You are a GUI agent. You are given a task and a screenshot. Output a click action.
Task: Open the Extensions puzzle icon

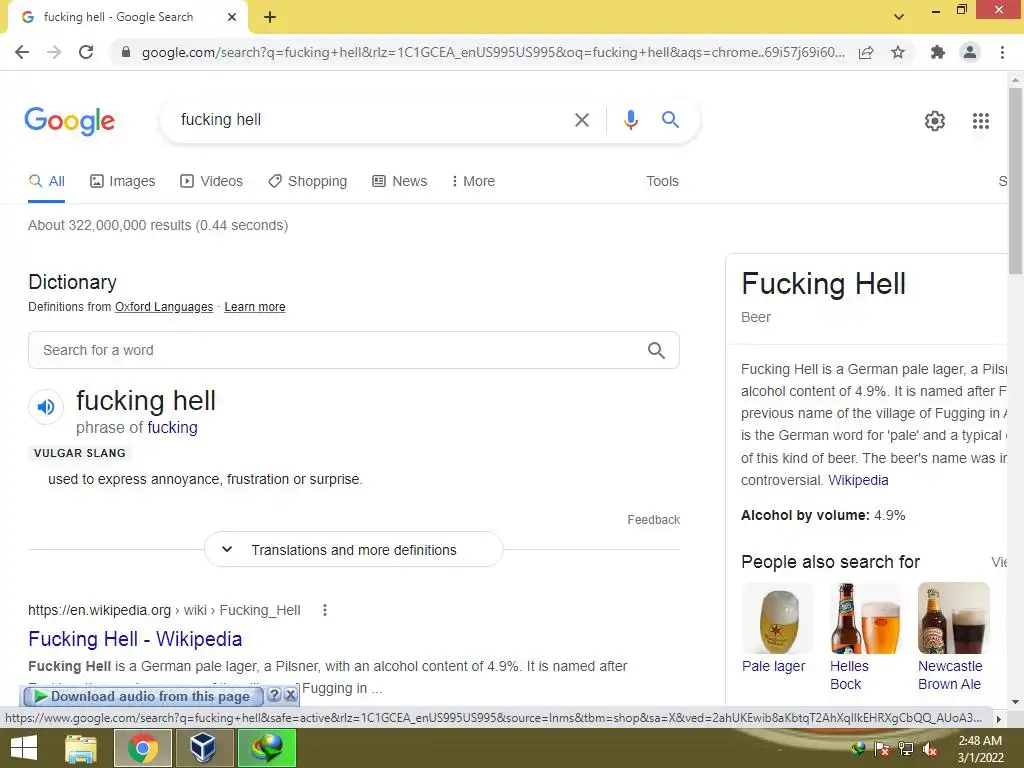(x=938, y=52)
